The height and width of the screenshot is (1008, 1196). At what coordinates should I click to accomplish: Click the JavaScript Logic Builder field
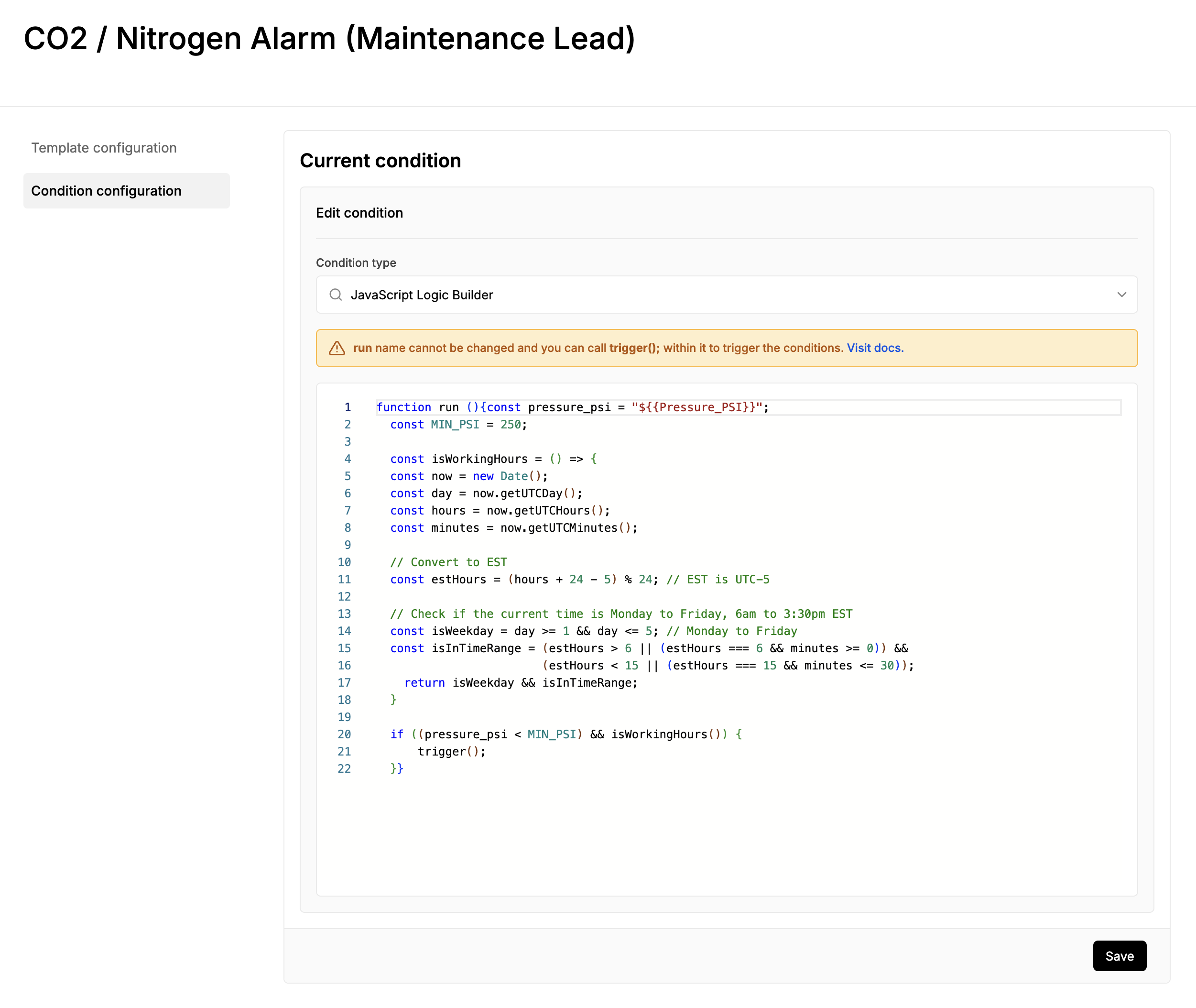click(x=727, y=295)
